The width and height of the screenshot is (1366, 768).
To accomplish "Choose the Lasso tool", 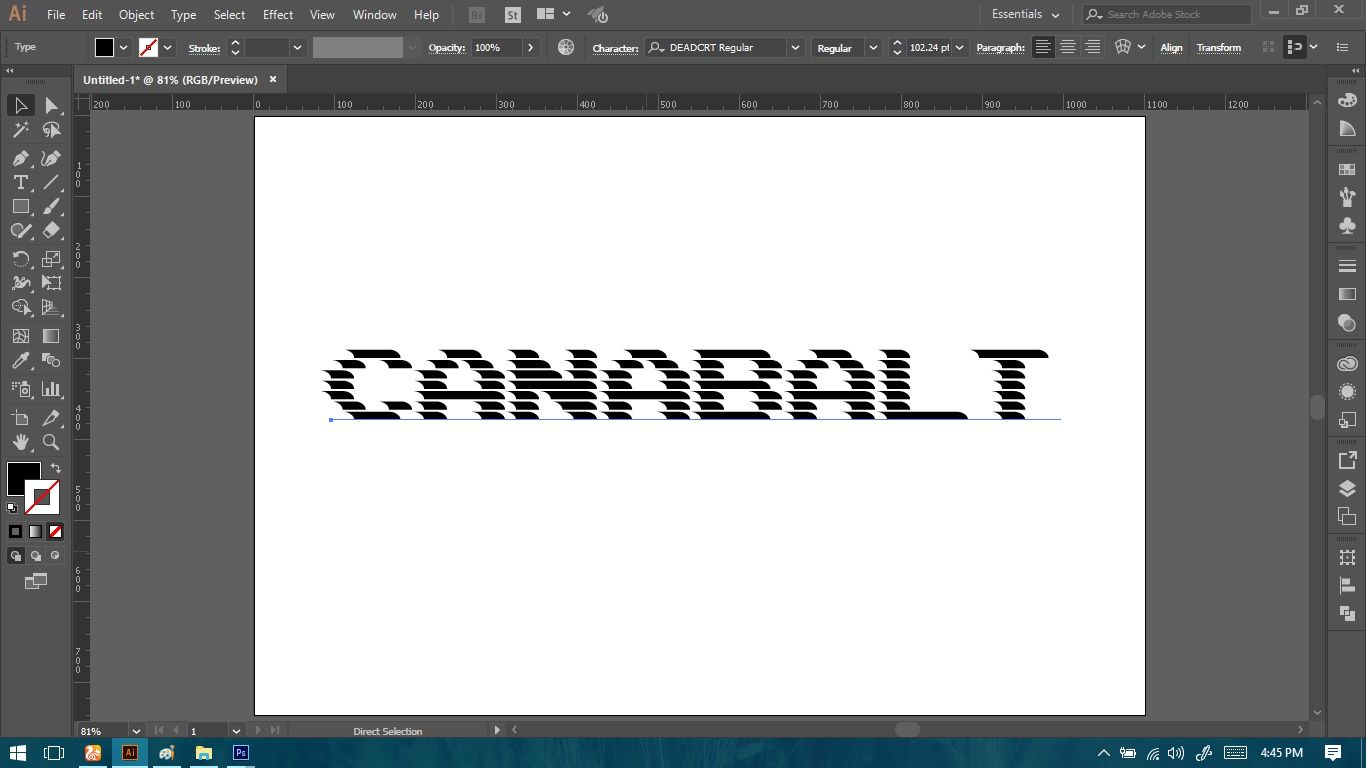I will coord(51,130).
